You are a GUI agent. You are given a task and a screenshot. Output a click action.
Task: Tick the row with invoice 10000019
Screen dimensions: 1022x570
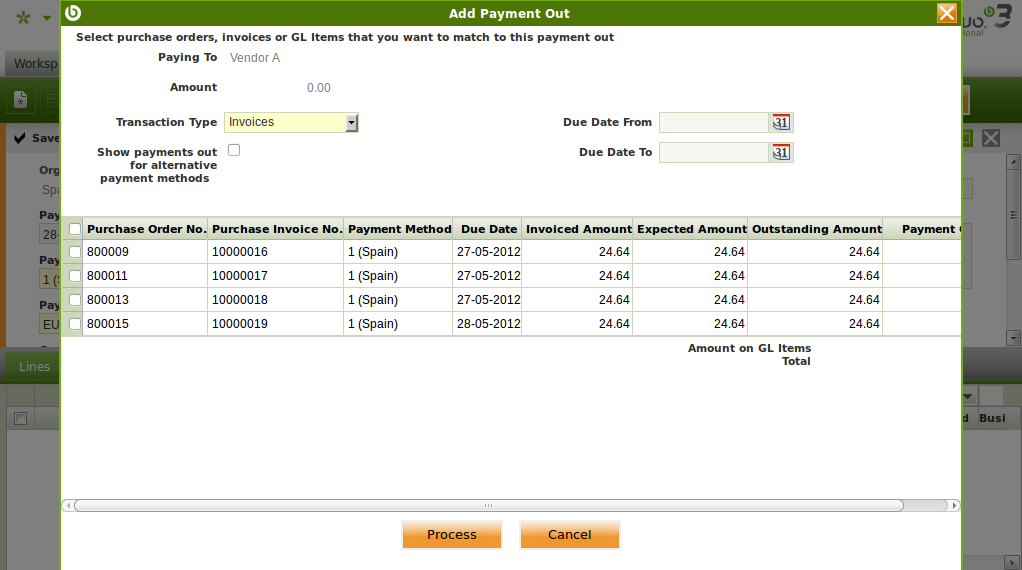tap(75, 324)
